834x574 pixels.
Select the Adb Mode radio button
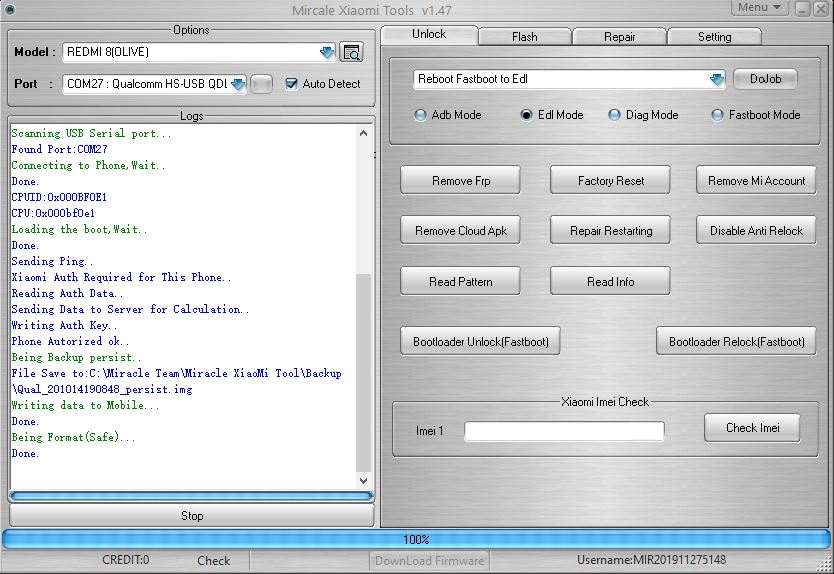pyautogui.click(x=420, y=115)
